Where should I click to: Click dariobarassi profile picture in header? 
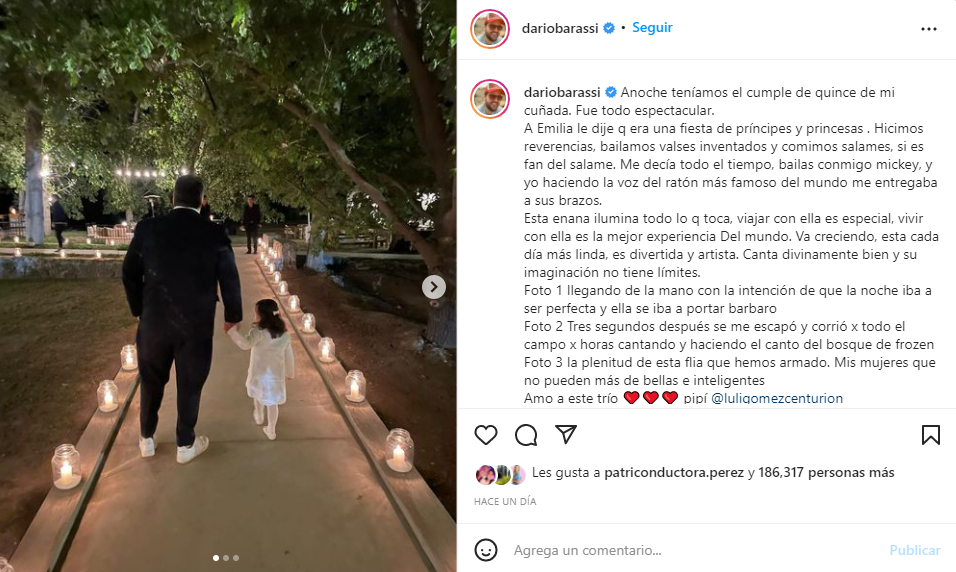click(x=490, y=29)
